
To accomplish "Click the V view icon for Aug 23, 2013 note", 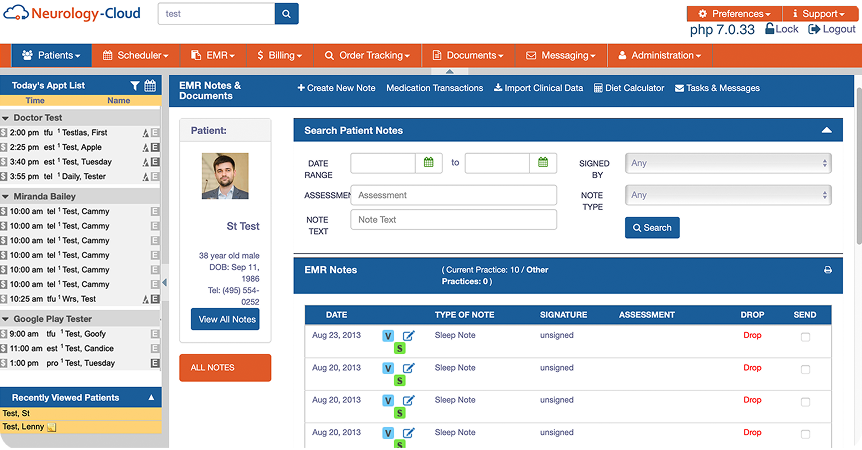I will (x=388, y=336).
